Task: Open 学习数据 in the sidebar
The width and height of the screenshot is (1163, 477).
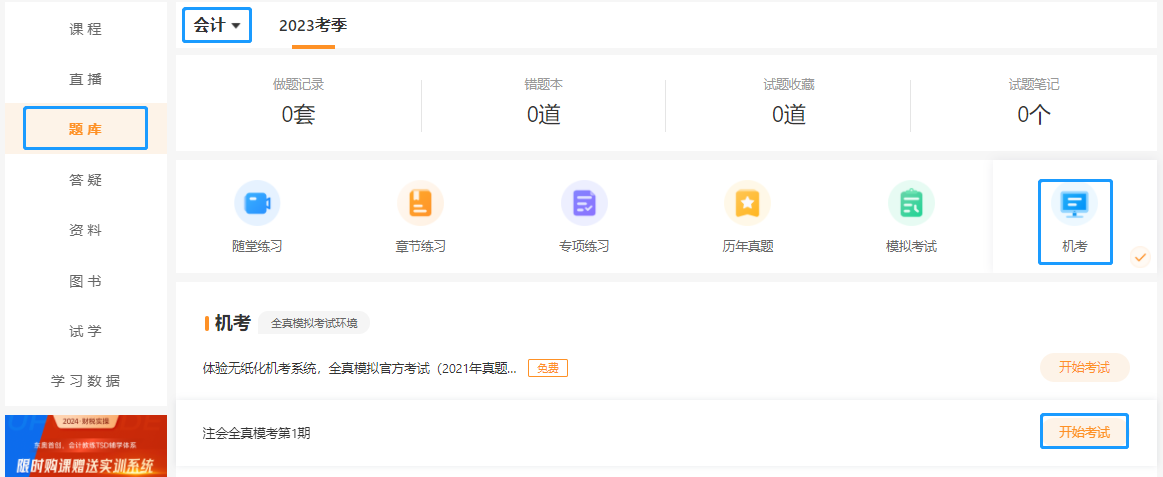Action: click(x=85, y=381)
